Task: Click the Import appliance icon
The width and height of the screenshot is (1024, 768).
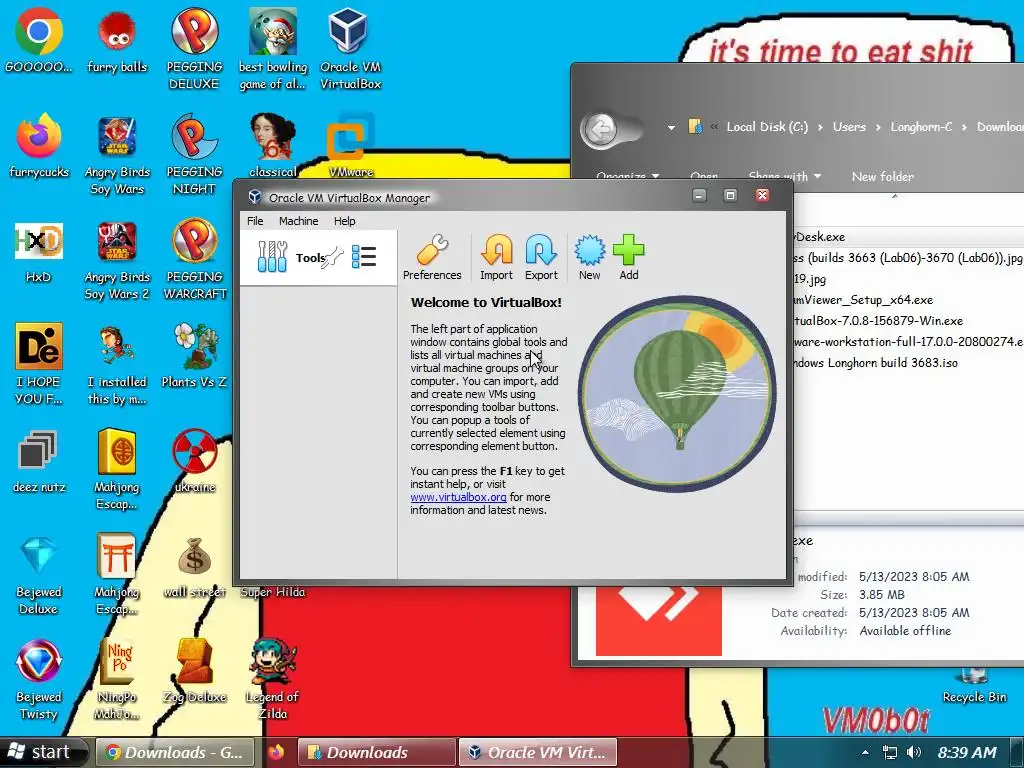Action: (496, 257)
